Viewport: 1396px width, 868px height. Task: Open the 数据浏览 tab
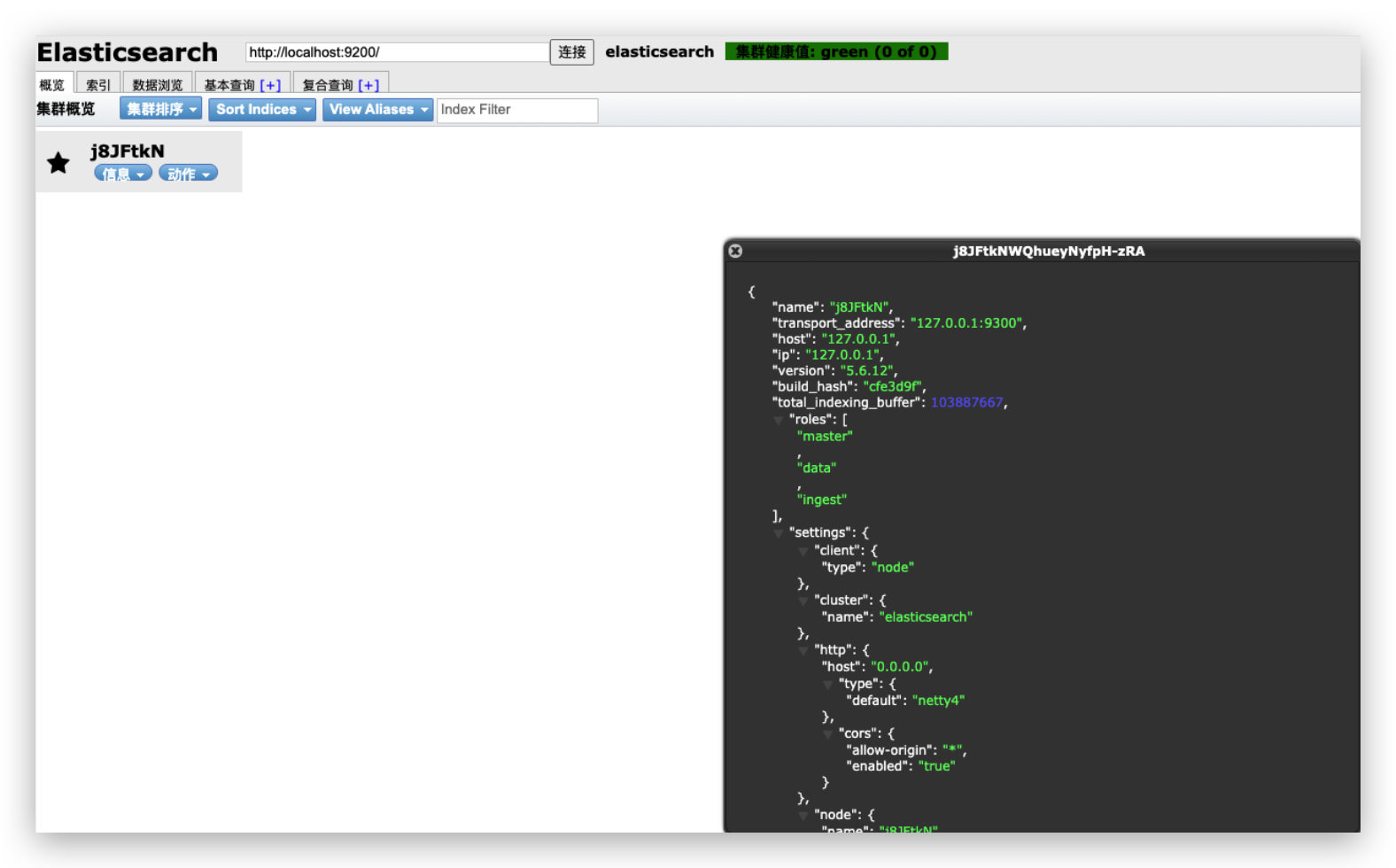(x=158, y=84)
